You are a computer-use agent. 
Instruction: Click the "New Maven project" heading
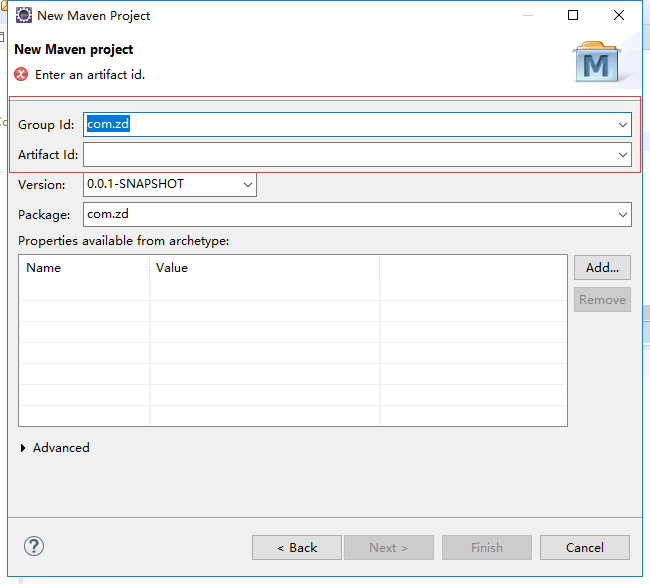(74, 49)
